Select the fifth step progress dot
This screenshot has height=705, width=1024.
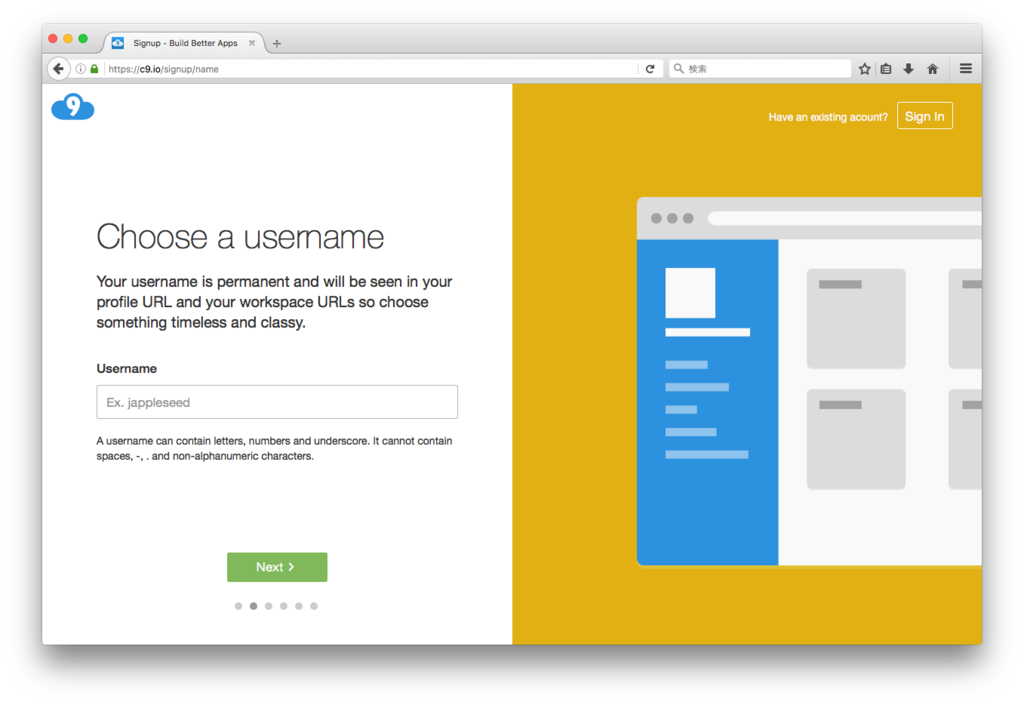click(x=298, y=606)
